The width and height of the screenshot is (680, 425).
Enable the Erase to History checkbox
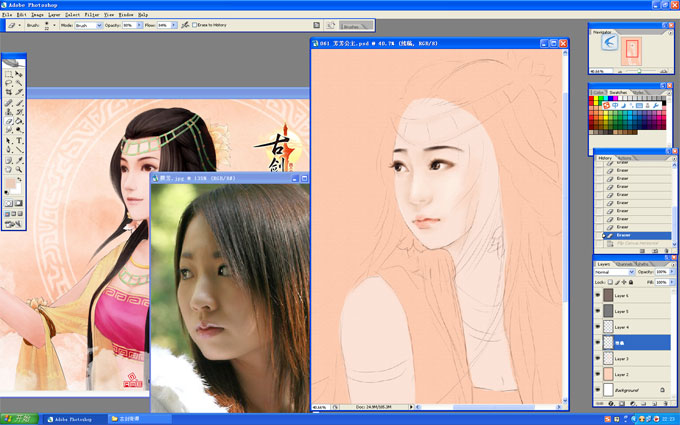tap(195, 25)
